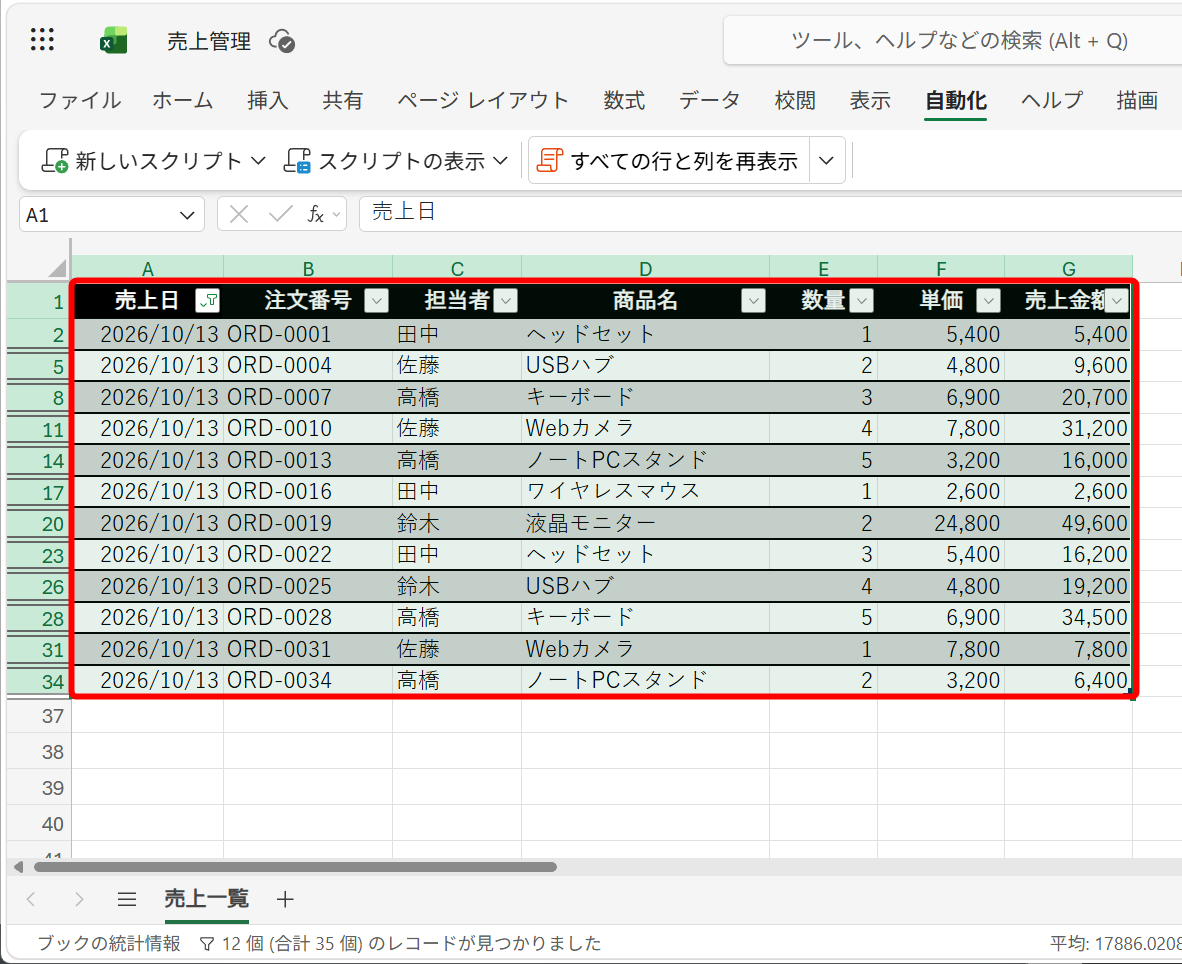The image size is (1182, 964).
Task: Click the next sheet arrow
Action: tap(78, 899)
